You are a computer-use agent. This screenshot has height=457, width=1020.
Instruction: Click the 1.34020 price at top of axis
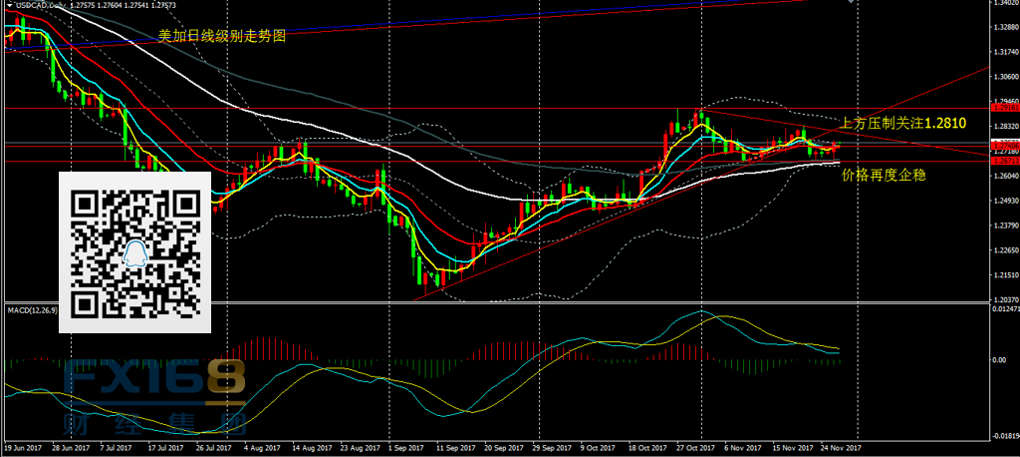pyautogui.click(x=1003, y=4)
